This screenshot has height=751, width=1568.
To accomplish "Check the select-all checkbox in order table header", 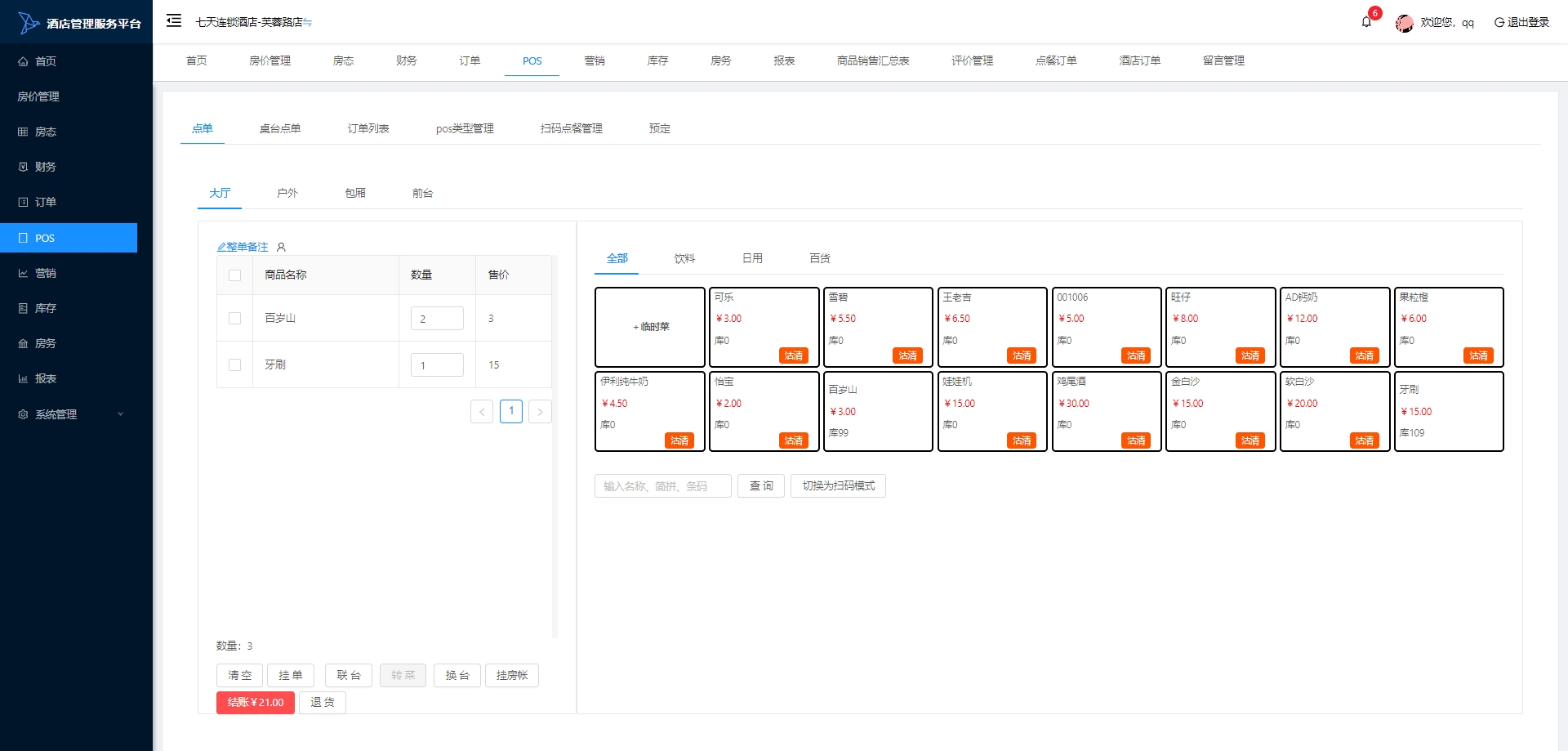I will click(235, 275).
